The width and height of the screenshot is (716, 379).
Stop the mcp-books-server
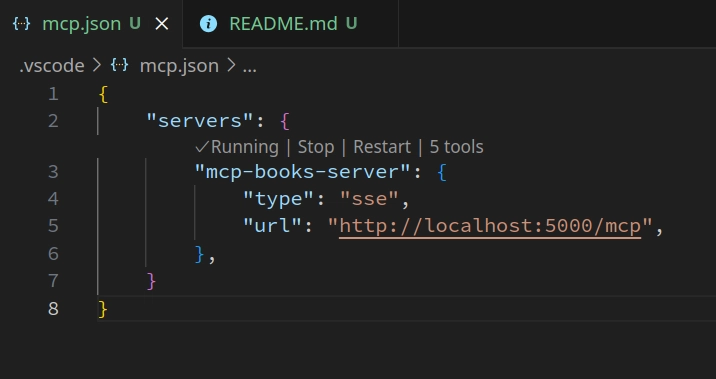click(x=316, y=147)
